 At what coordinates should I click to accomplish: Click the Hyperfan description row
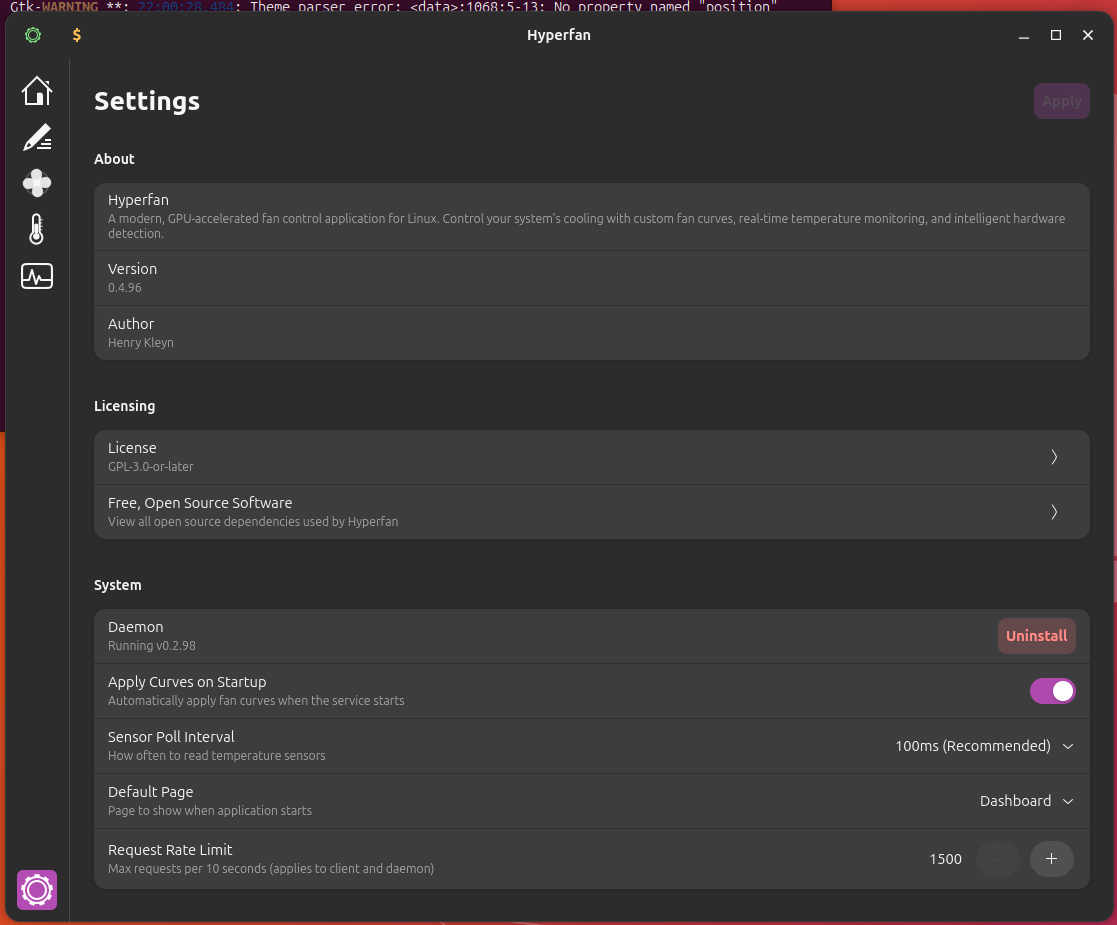click(591, 217)
